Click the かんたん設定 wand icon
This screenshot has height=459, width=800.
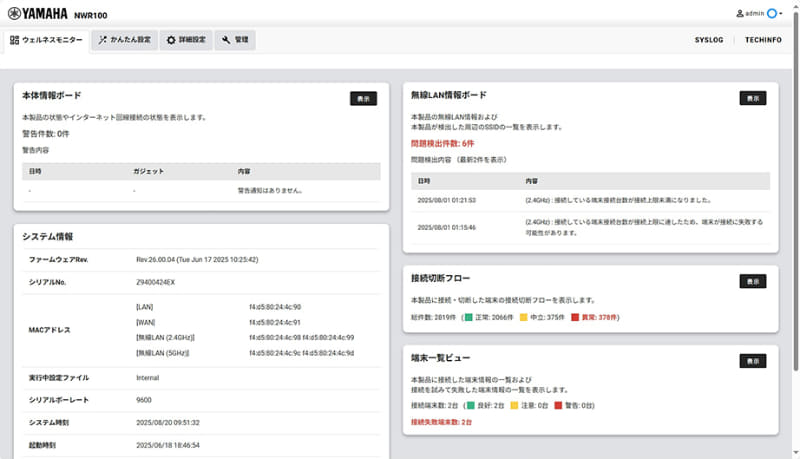coord(103,40)
